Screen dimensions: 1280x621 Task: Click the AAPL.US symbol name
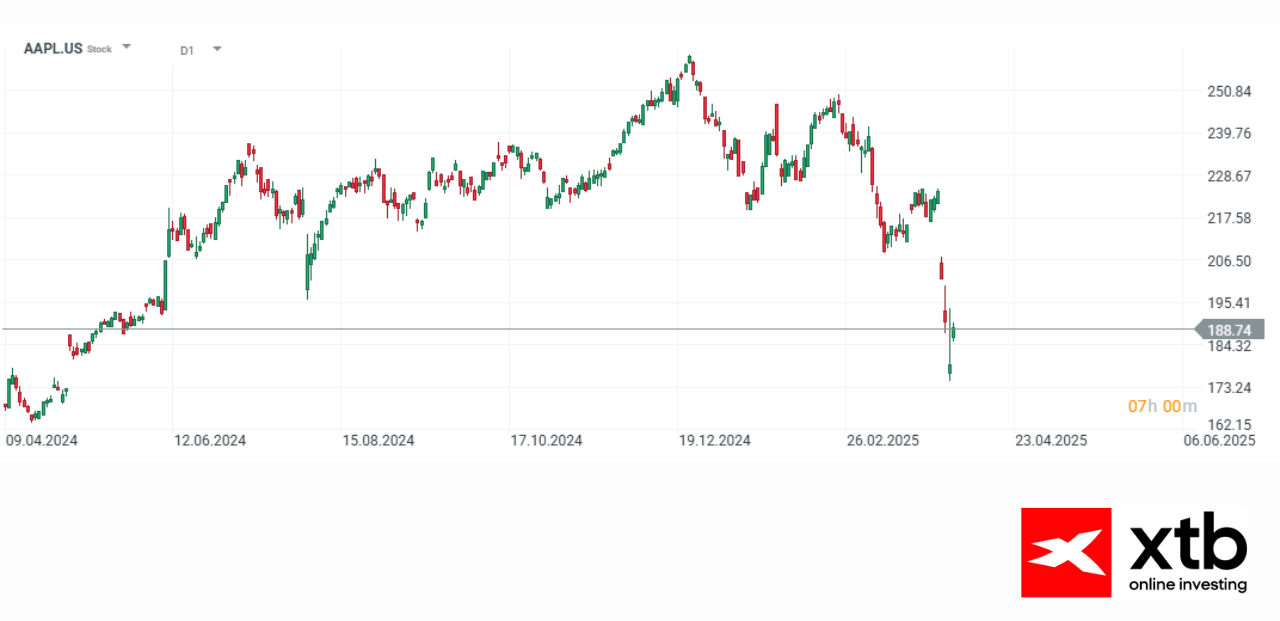tap(53, 48)
